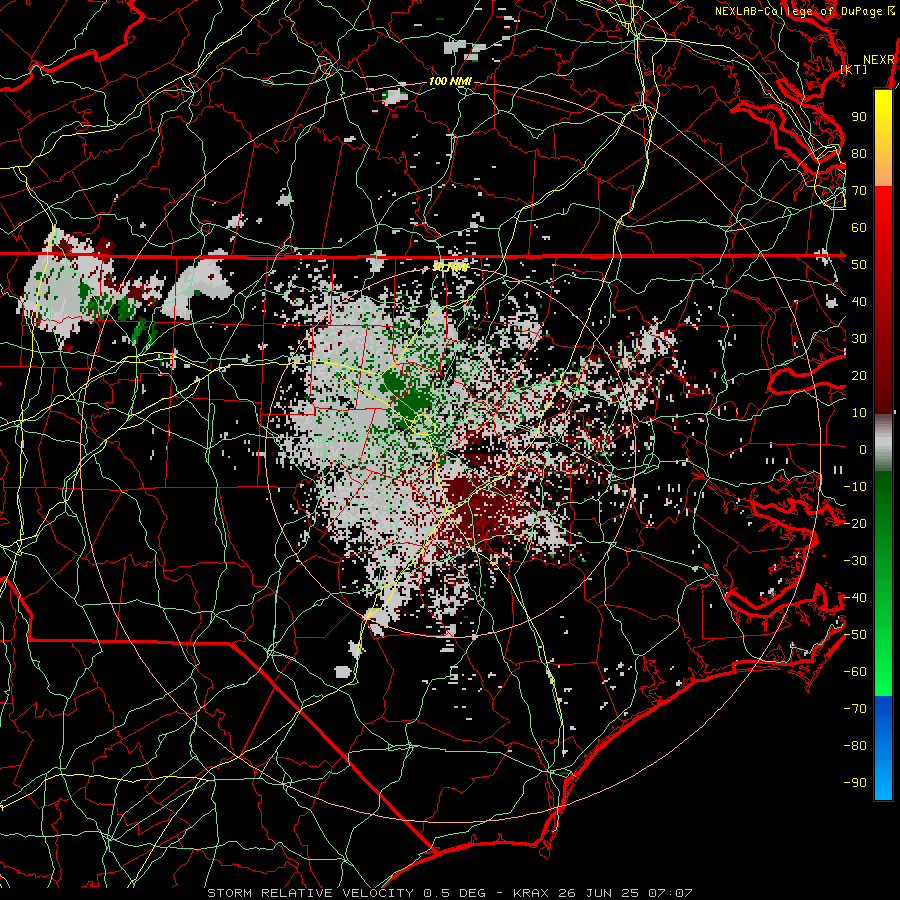The height and width of the screenshot is (900, 900).
Task: Click the STORM RELATIVE VELOCITY caption text
Action: click(x=310, y=893)
